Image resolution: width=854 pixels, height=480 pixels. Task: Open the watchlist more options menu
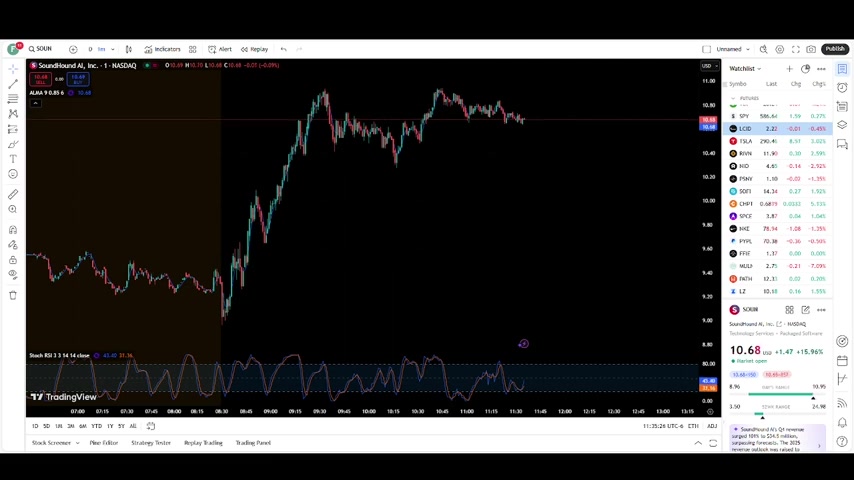click(x=821, y=69)
